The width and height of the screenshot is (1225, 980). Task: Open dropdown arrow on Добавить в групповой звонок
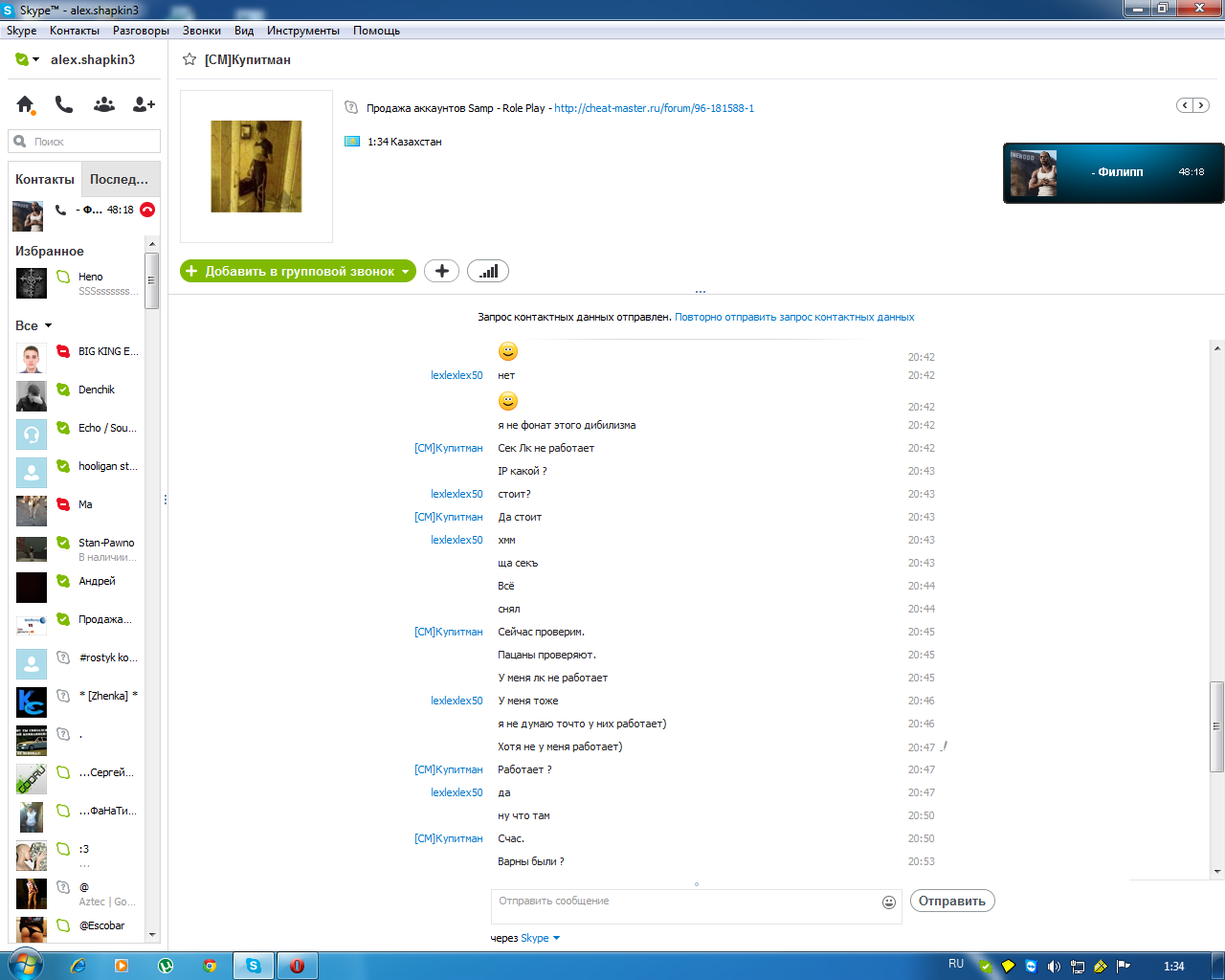coord(405,272)
